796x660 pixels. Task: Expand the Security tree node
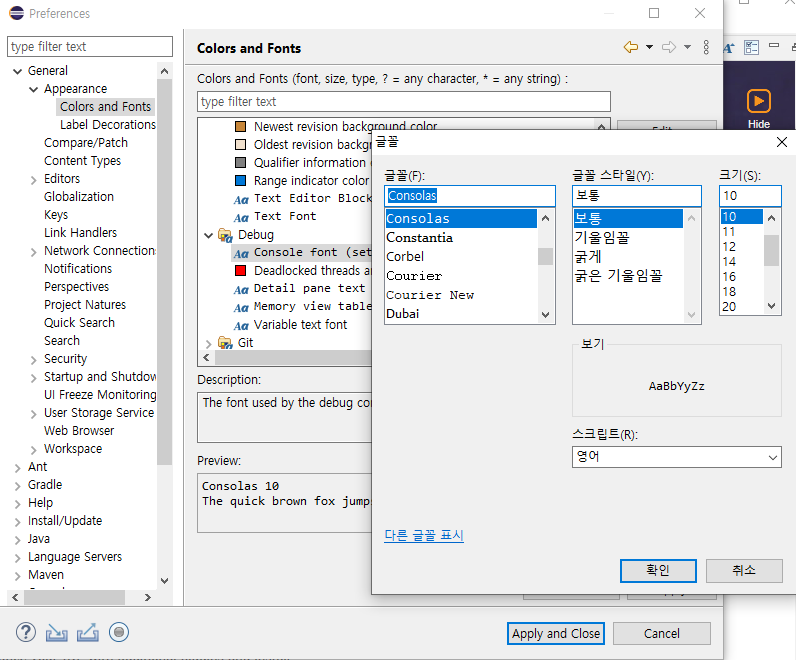tap(34, 360)
